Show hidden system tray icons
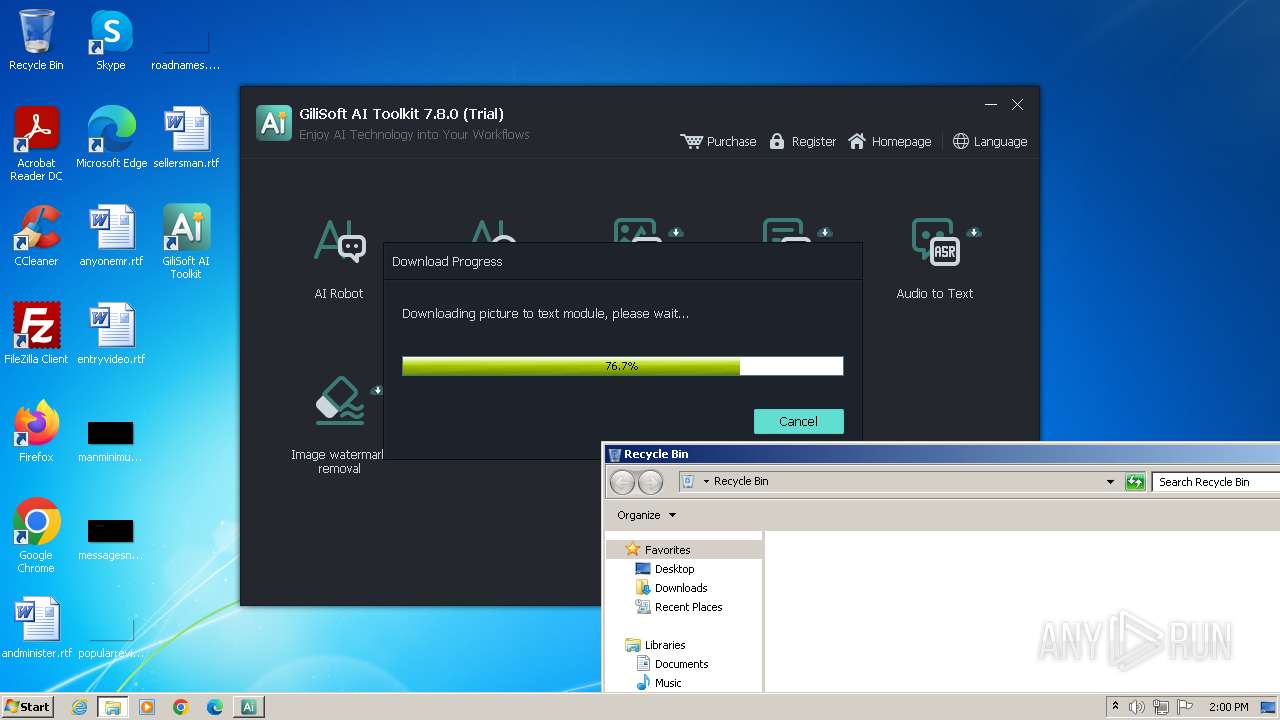The width and height of the screenshot is (1280, 720). click(x=1115, y=707)
